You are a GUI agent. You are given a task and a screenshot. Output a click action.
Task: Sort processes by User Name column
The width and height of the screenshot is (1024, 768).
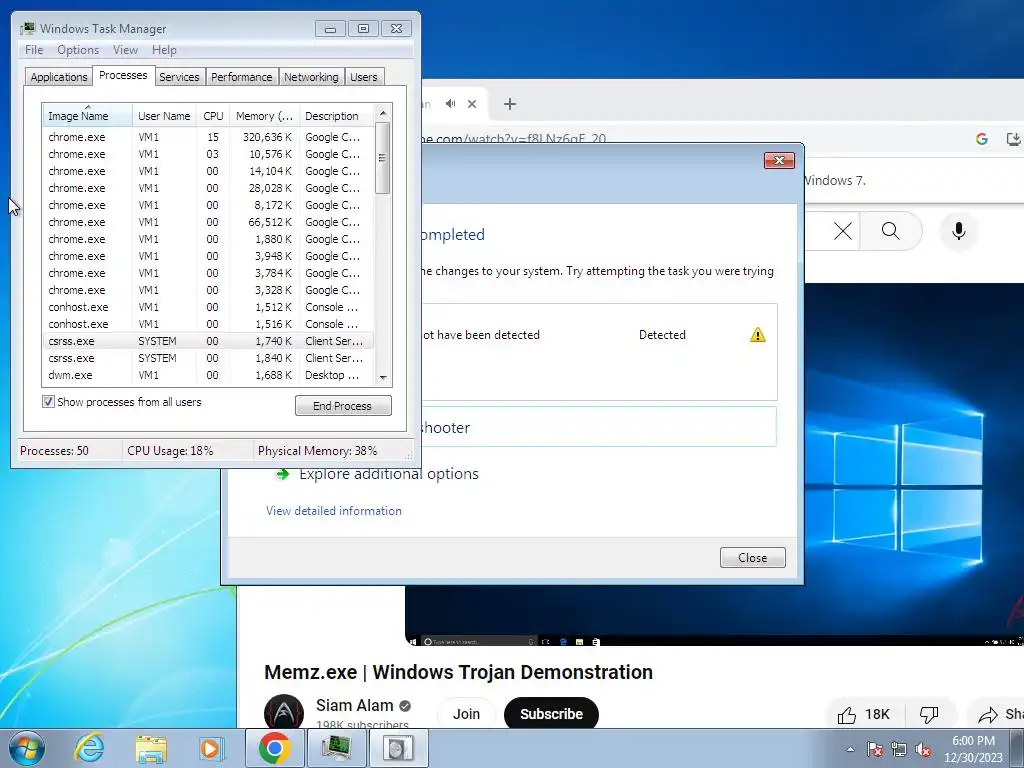click(x=164, y=116)
